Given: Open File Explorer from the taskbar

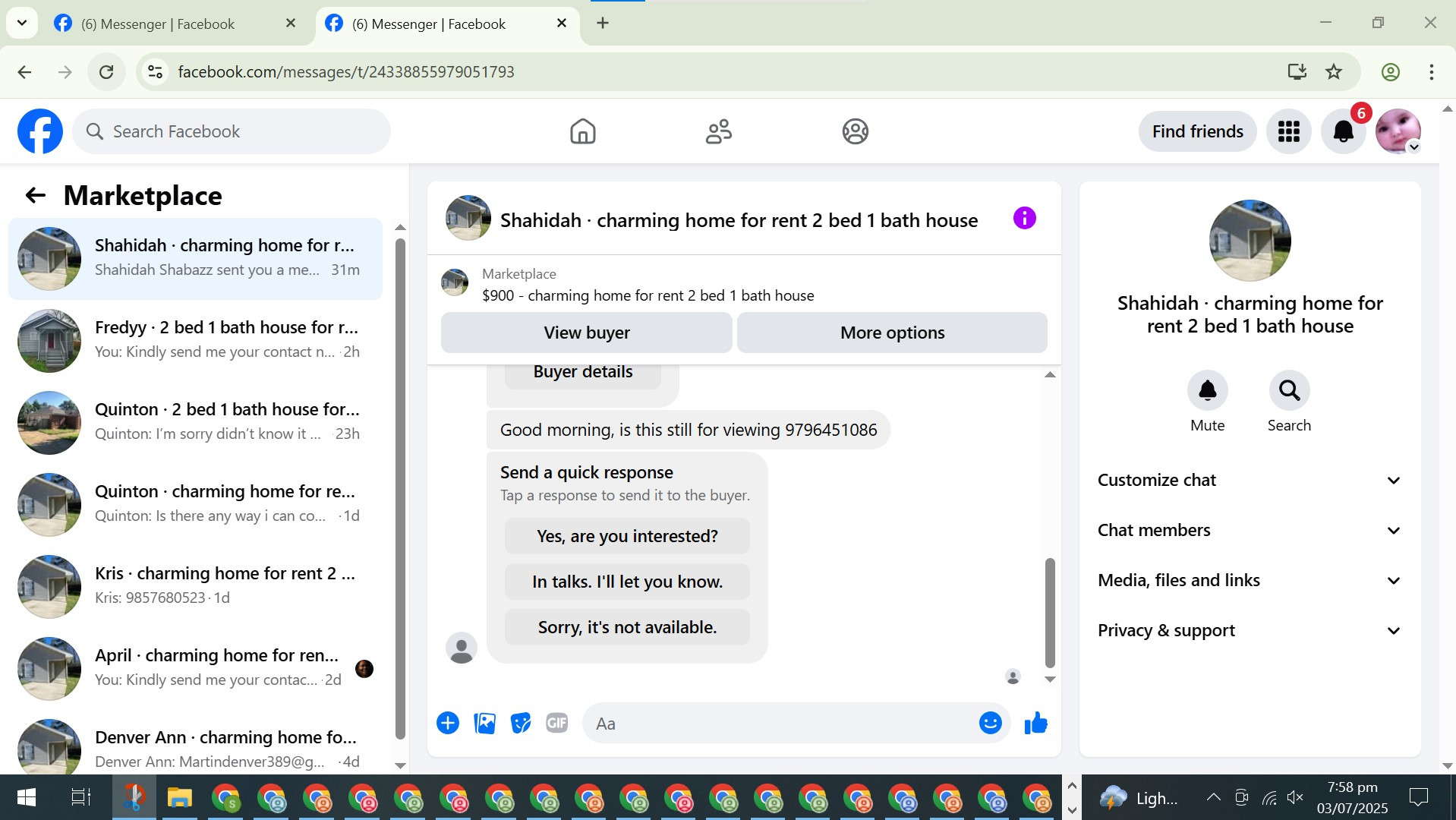Looking at the screenshot, I should tap(180, 797).
